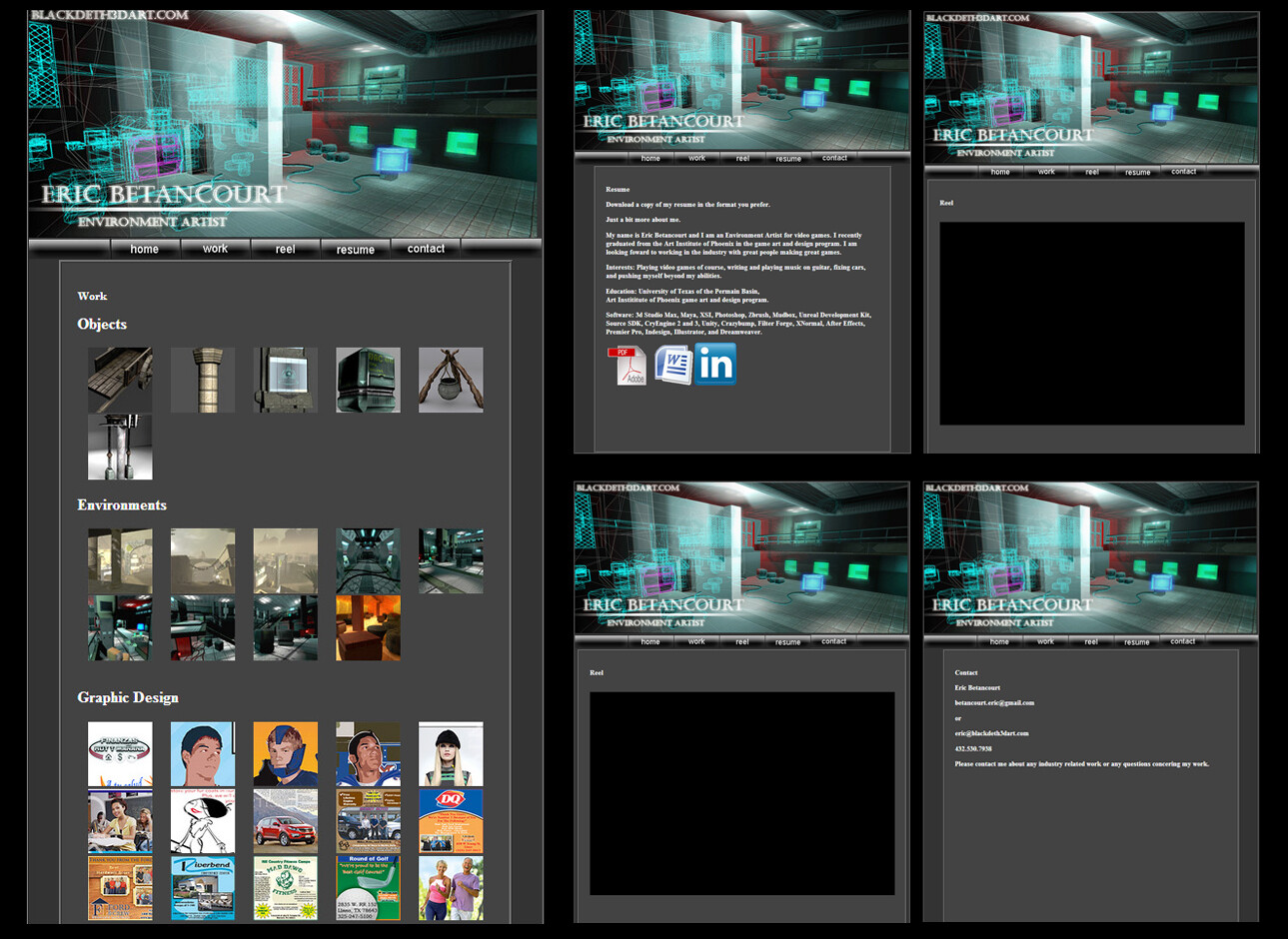Open the Contact navigation tab

426,248
